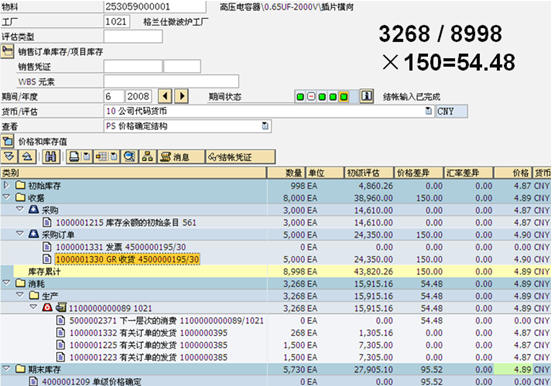Click the expand all nodes icon

pos(10,156)
